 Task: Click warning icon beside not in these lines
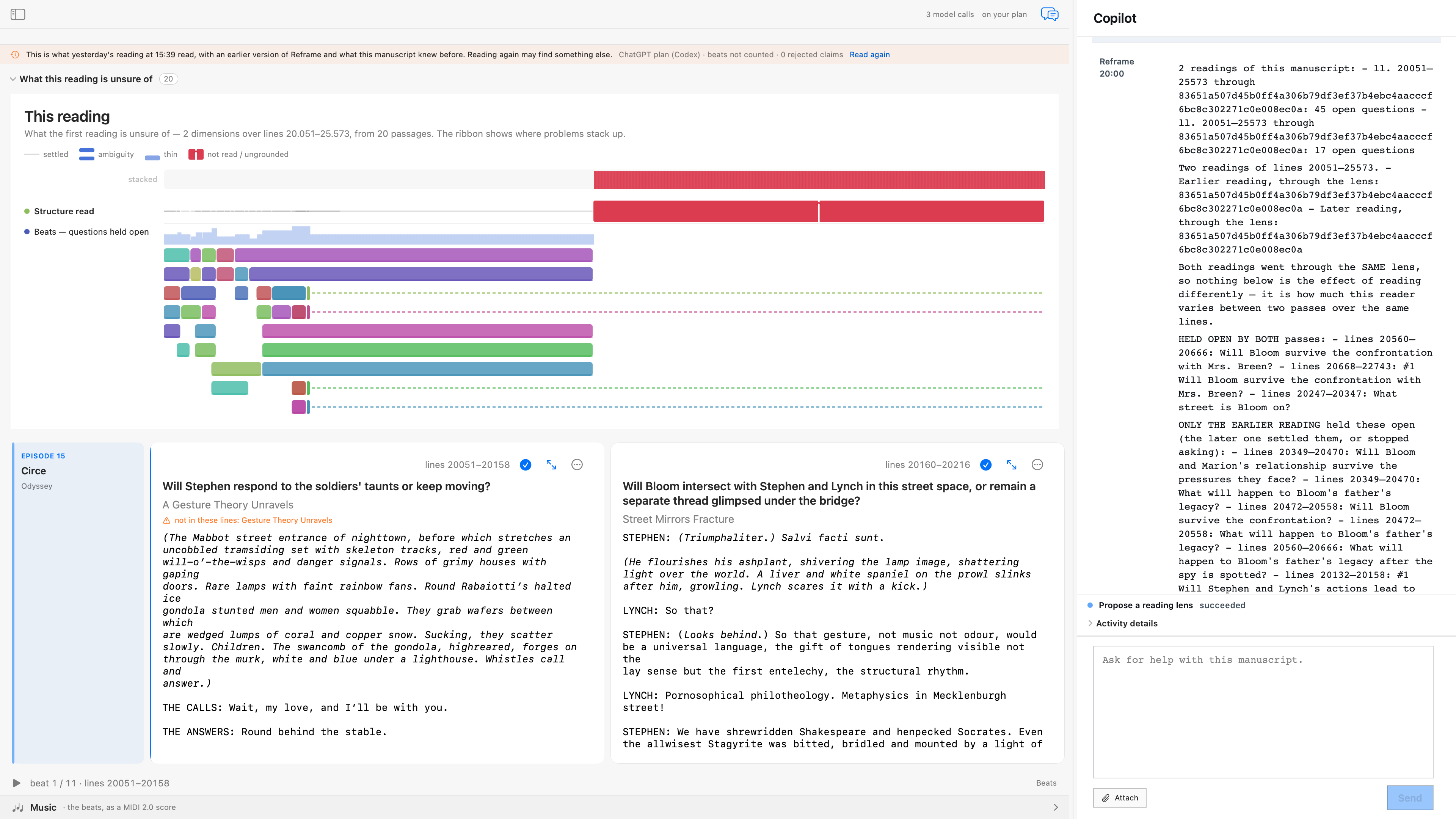coord(167,521)
